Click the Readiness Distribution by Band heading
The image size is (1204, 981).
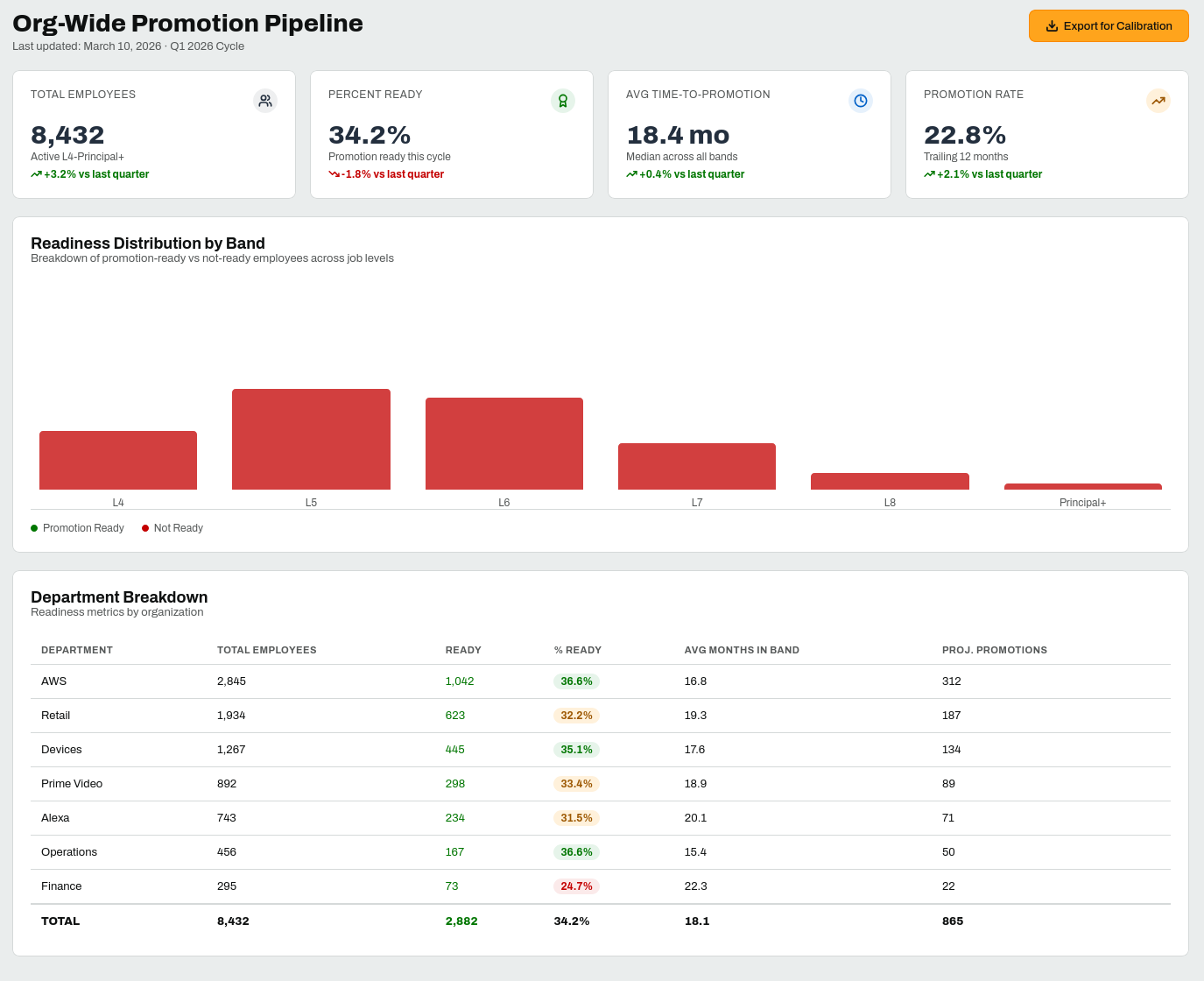(x=148, y=243)
